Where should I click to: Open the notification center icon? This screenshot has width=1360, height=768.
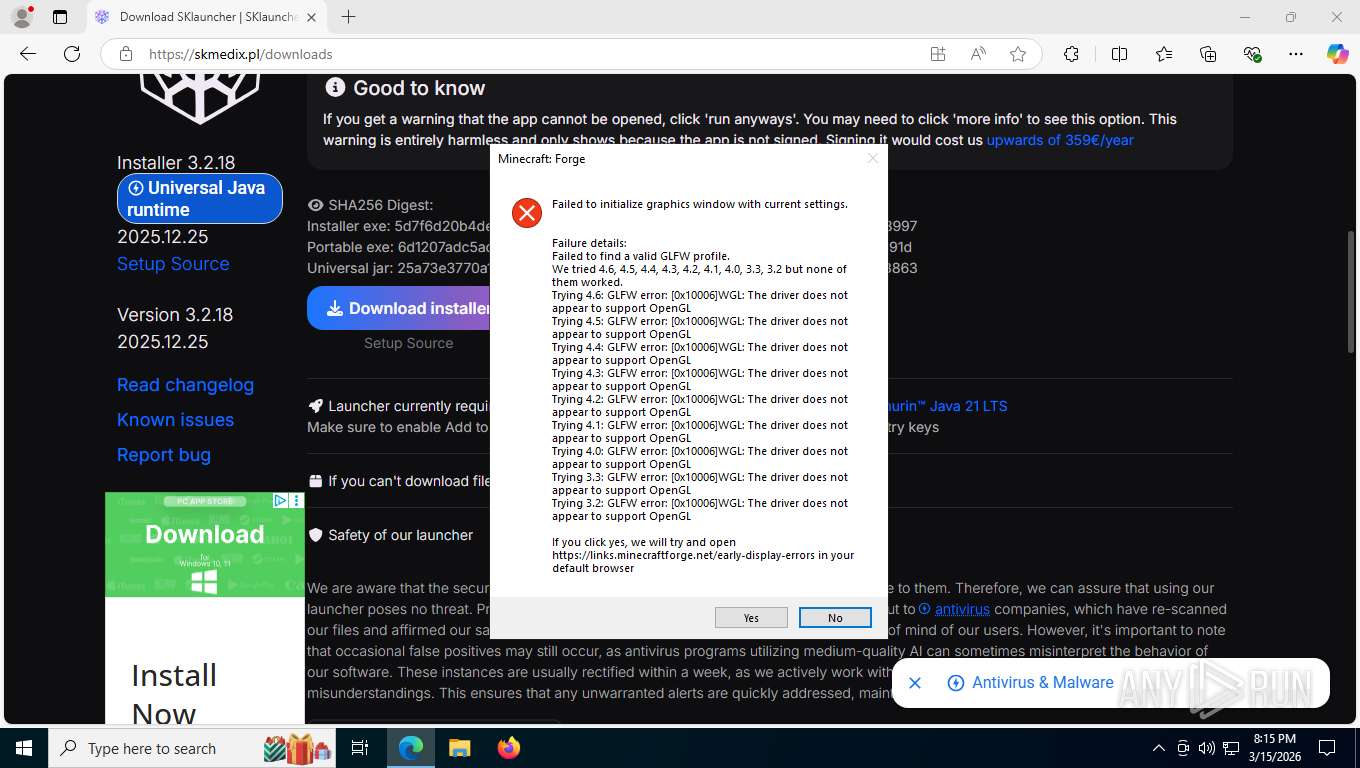pos(1327,748)
